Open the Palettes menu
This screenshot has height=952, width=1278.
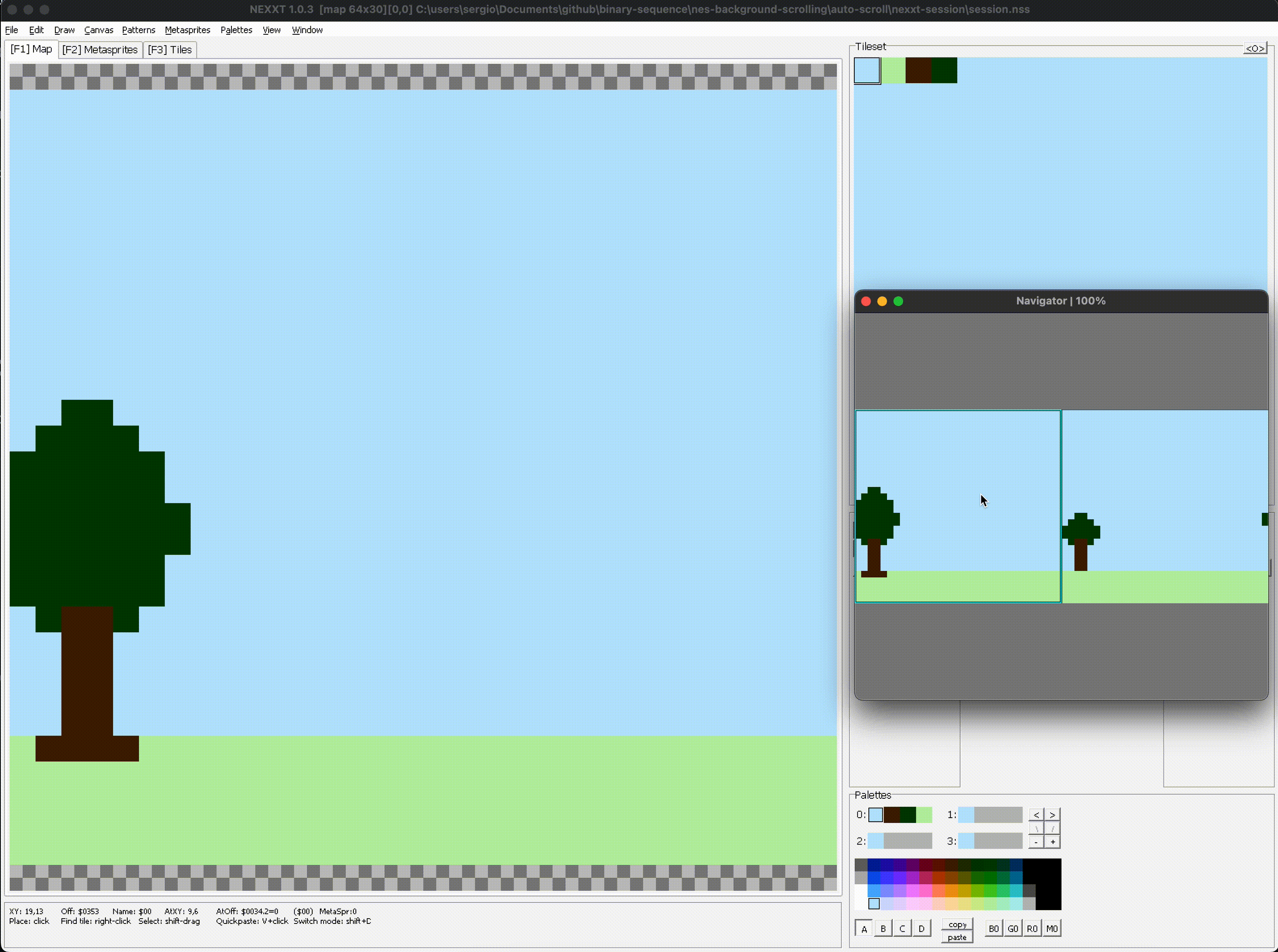(x=236, y=30)
